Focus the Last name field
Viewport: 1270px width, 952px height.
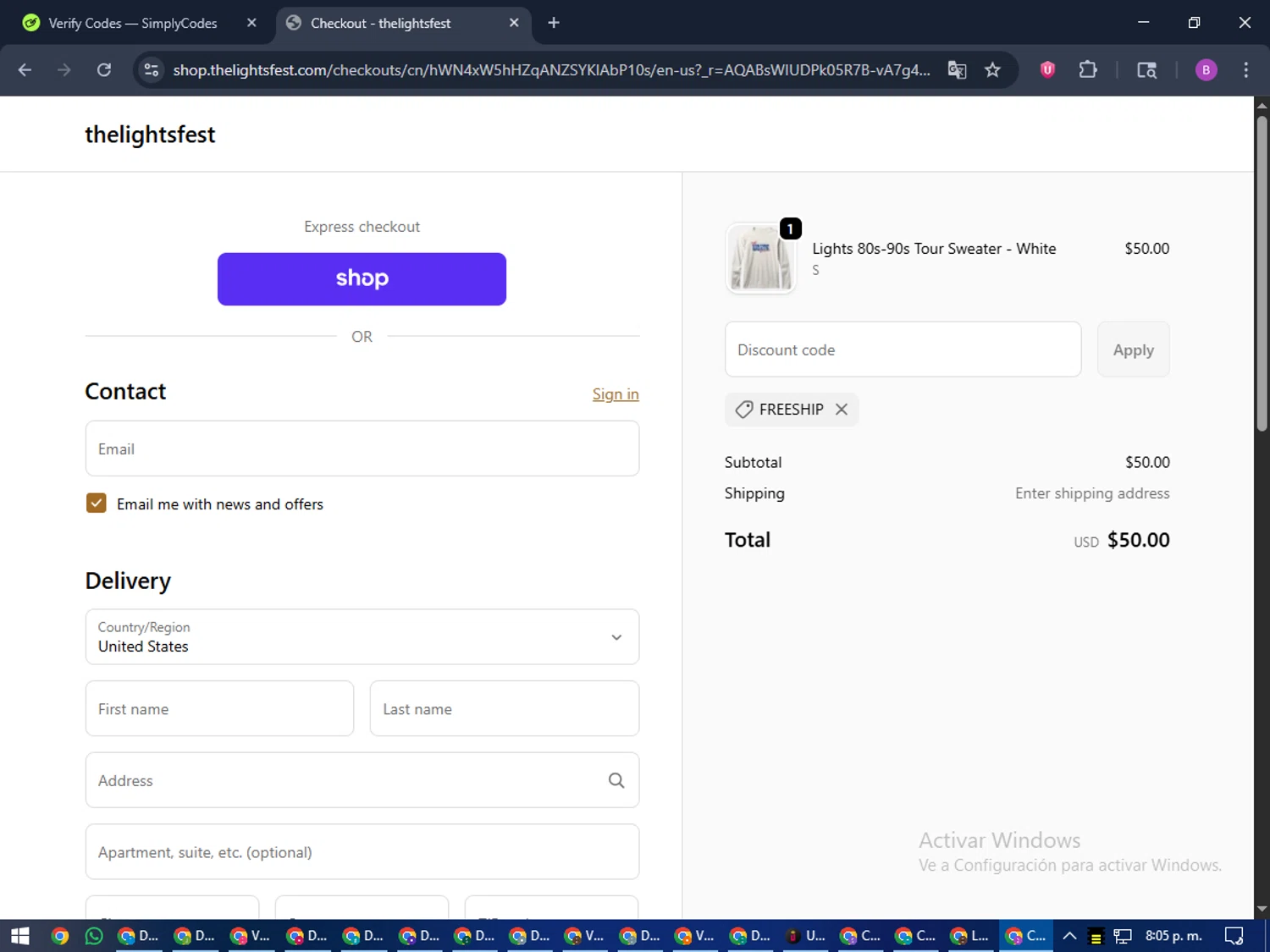[x=505, y=709]
